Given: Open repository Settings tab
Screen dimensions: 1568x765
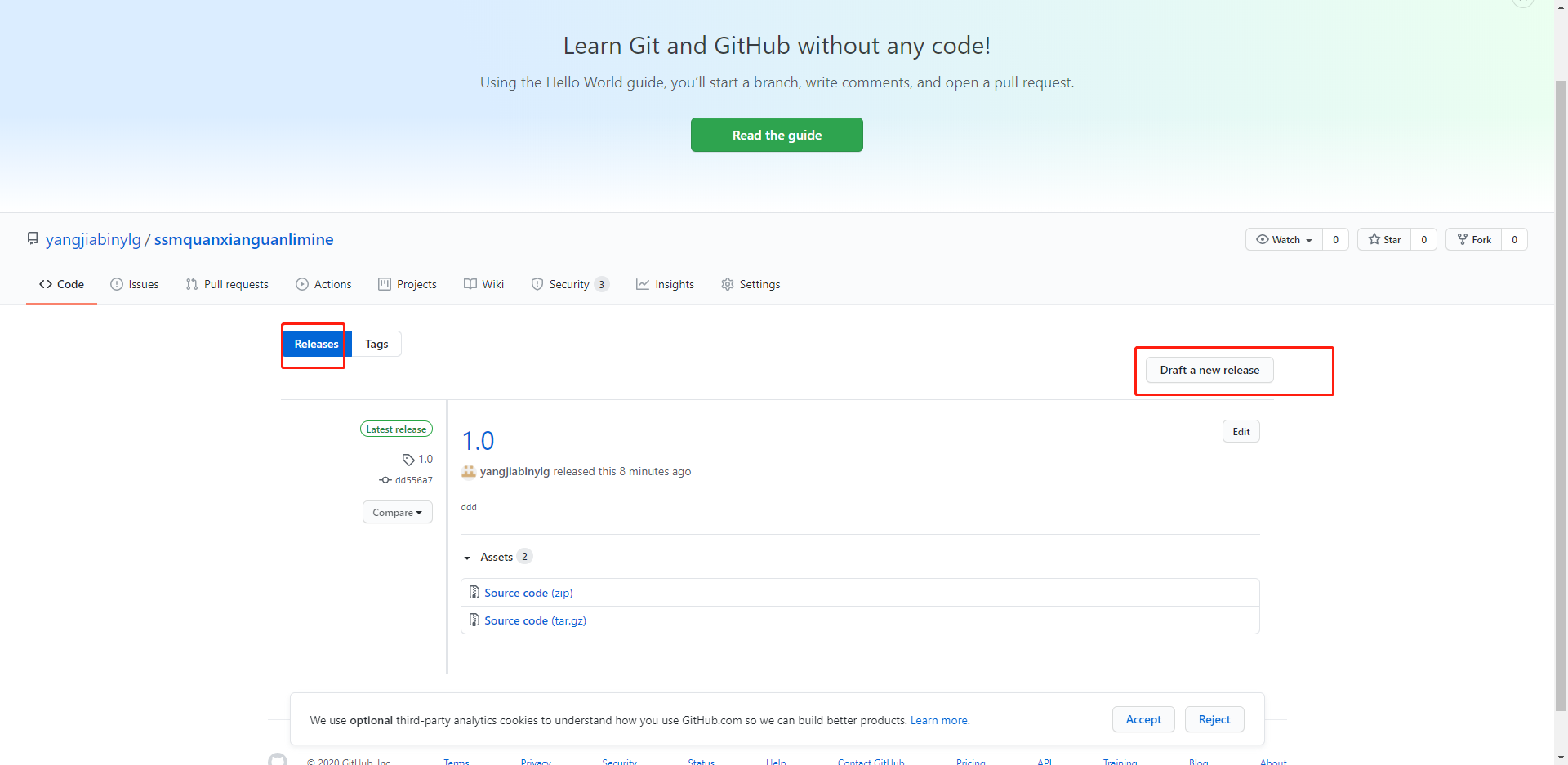Looking at the screenshot, I should [751, 284].
